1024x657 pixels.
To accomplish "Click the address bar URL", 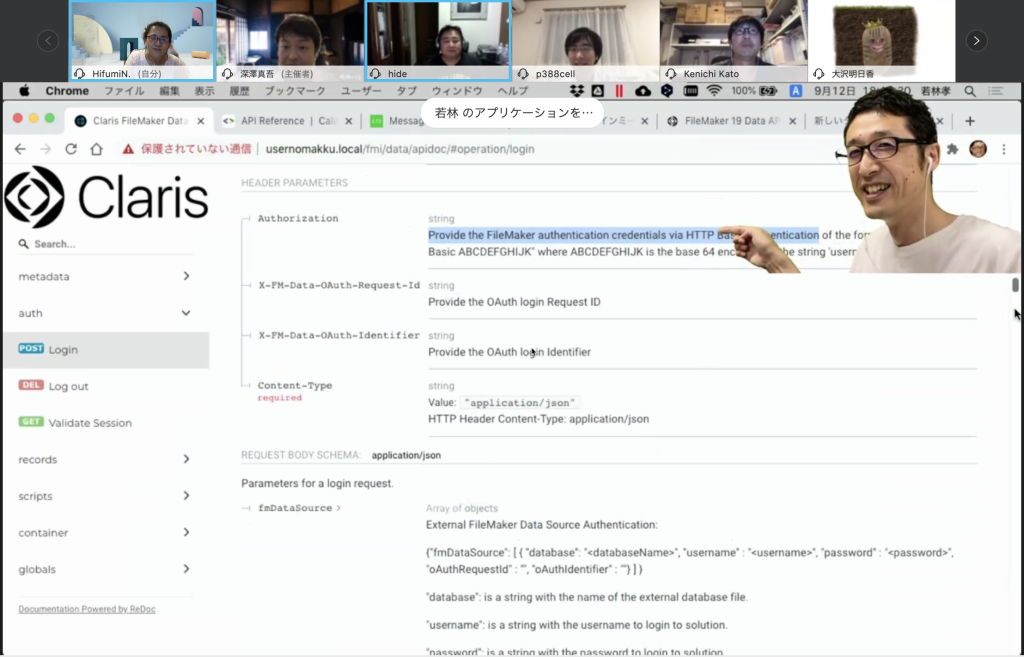I will pyautogui.click(x=400, y=149).
